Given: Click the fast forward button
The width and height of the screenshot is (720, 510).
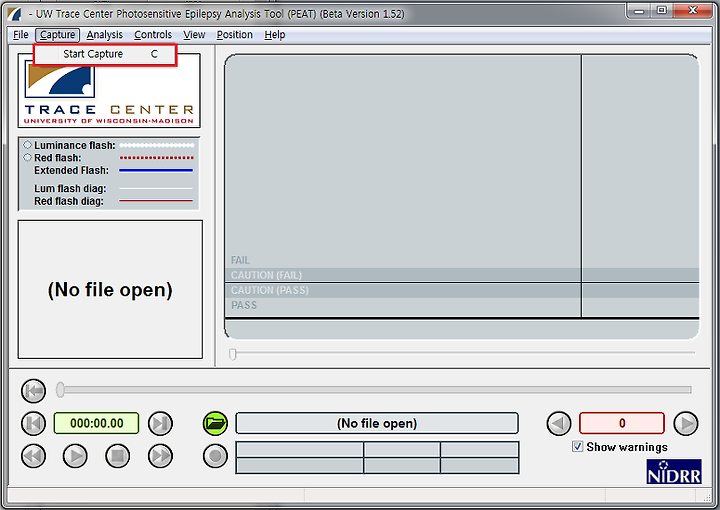Looking at the screenshot, I should coord(160,456).
